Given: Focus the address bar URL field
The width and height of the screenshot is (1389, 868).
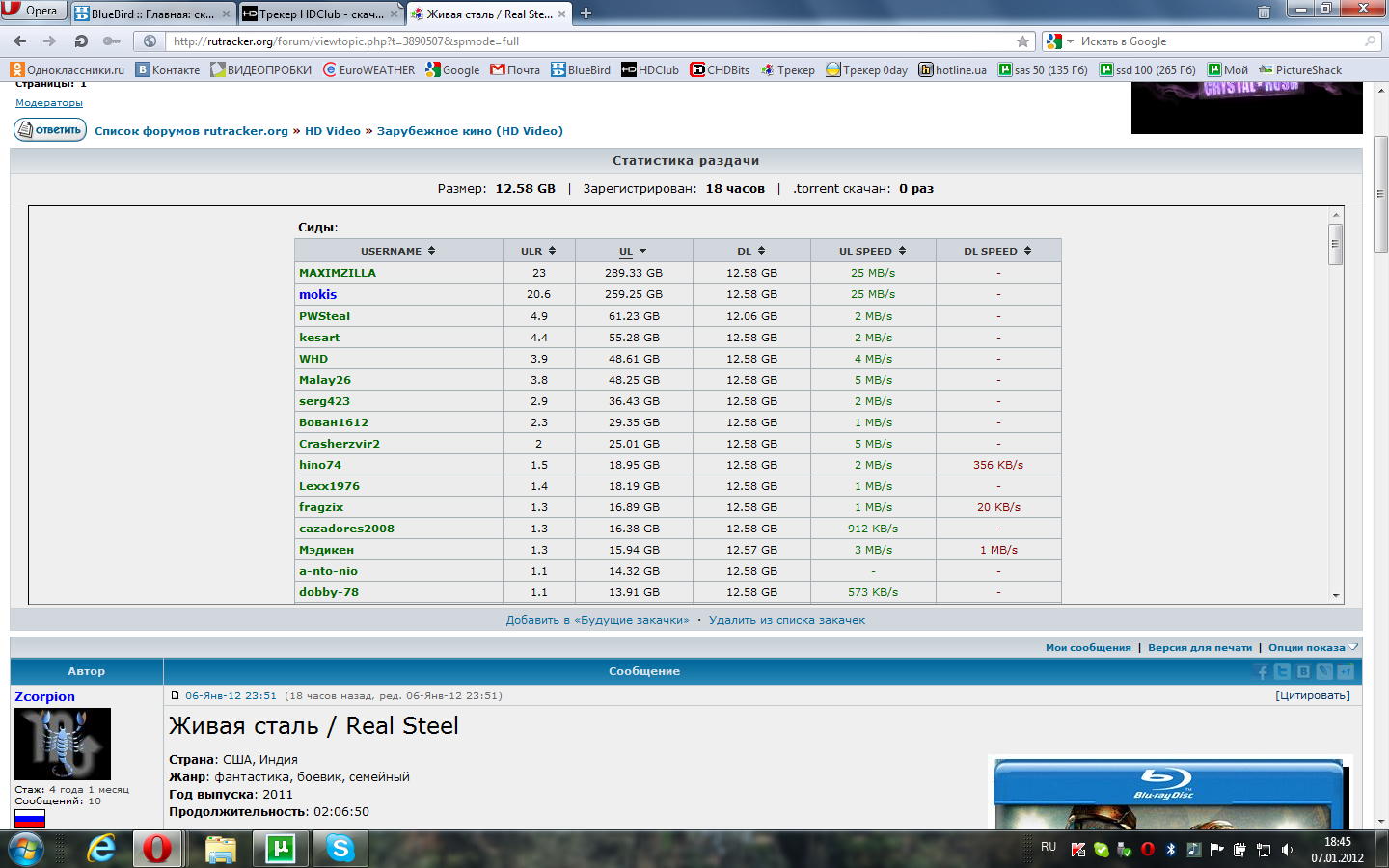Looking at the screenshot, I should 590,41.
